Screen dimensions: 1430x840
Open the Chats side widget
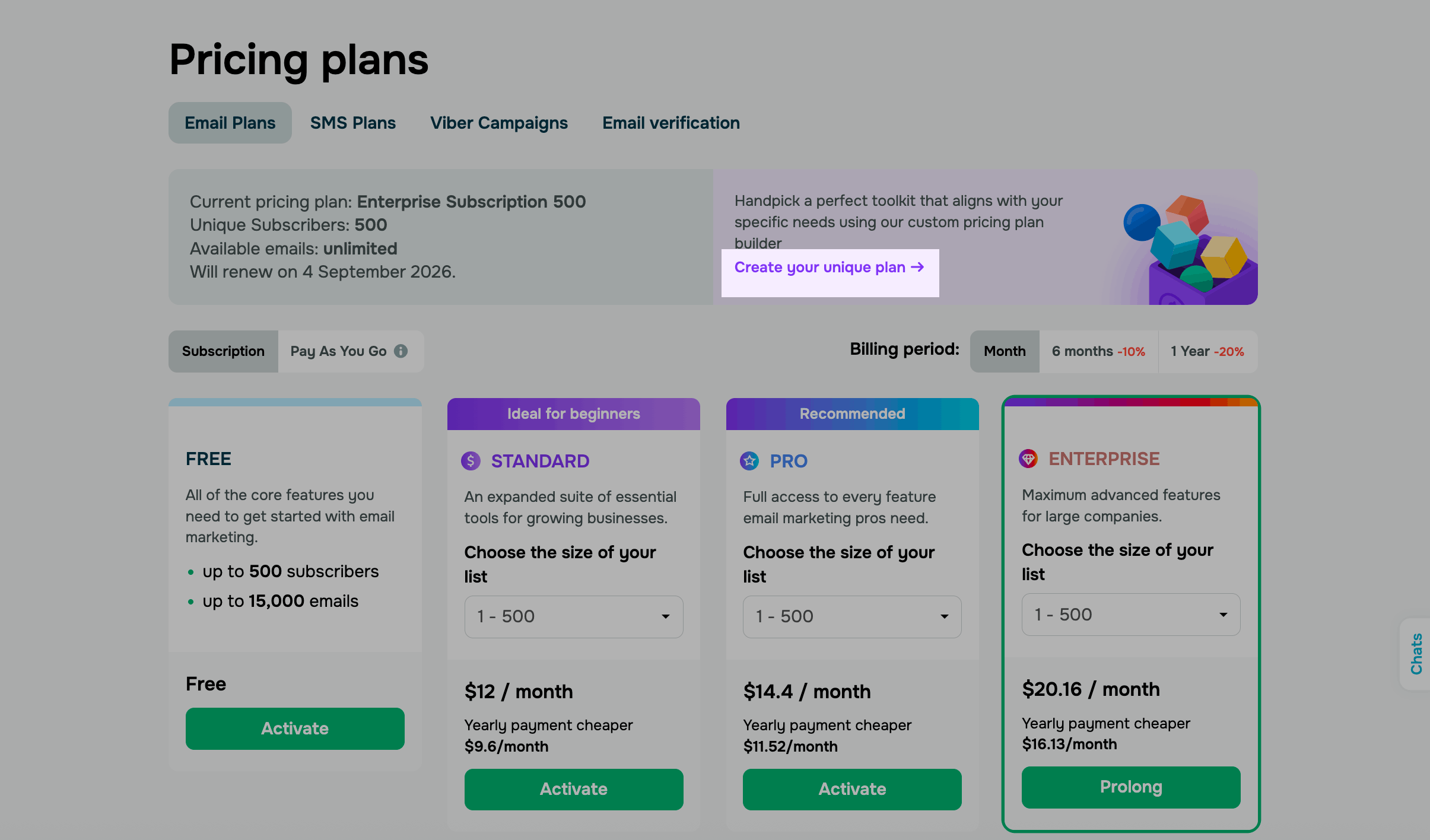pos(1416,654)
